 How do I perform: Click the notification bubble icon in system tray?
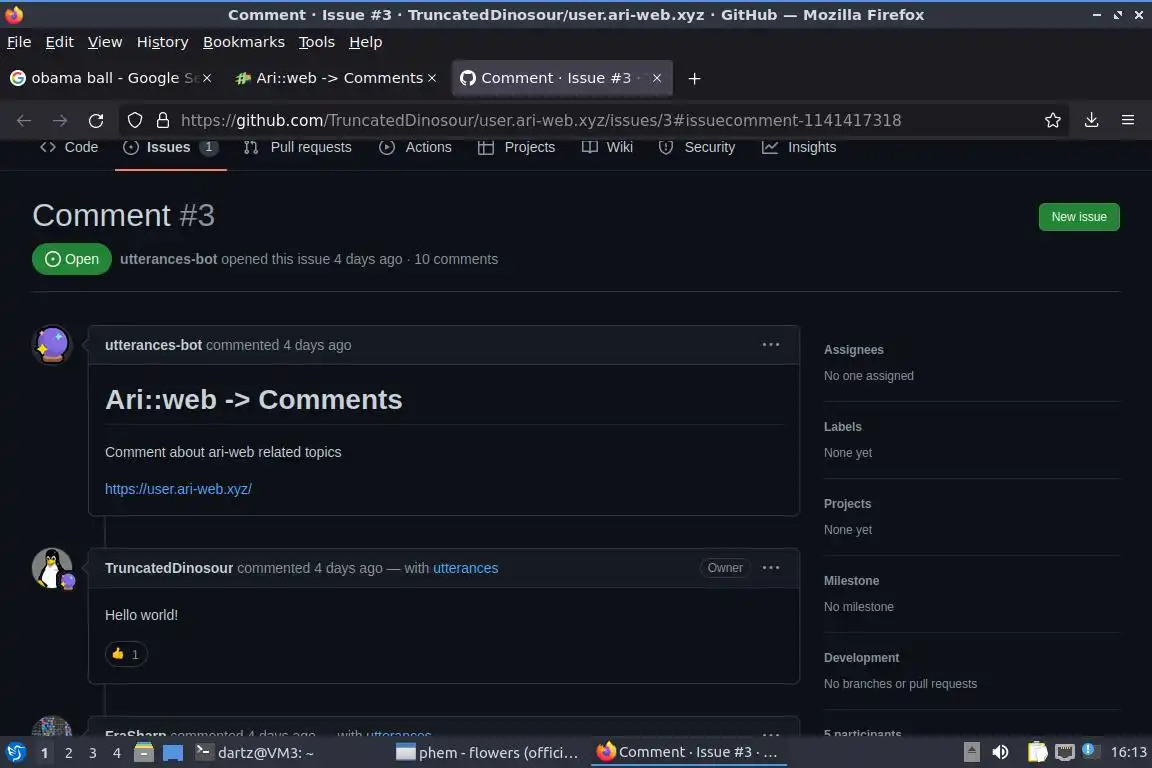click(1090, 750)
